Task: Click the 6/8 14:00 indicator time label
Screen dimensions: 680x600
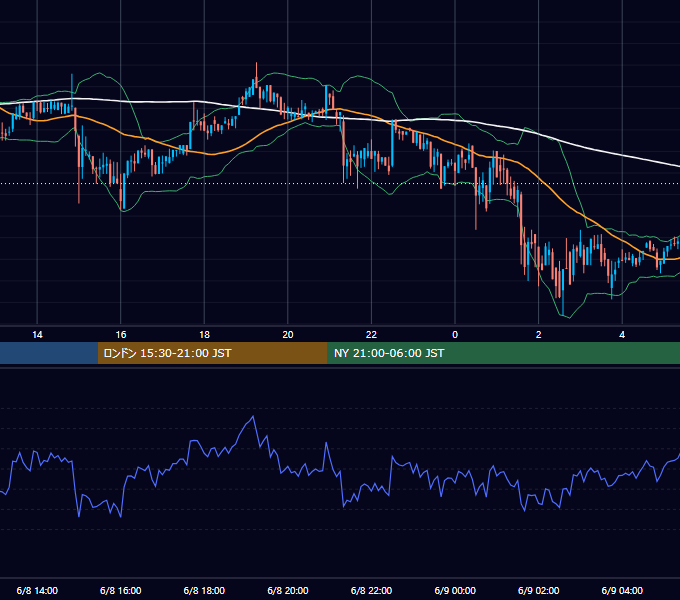Action: pyautogui.click(x=37, y=590)
